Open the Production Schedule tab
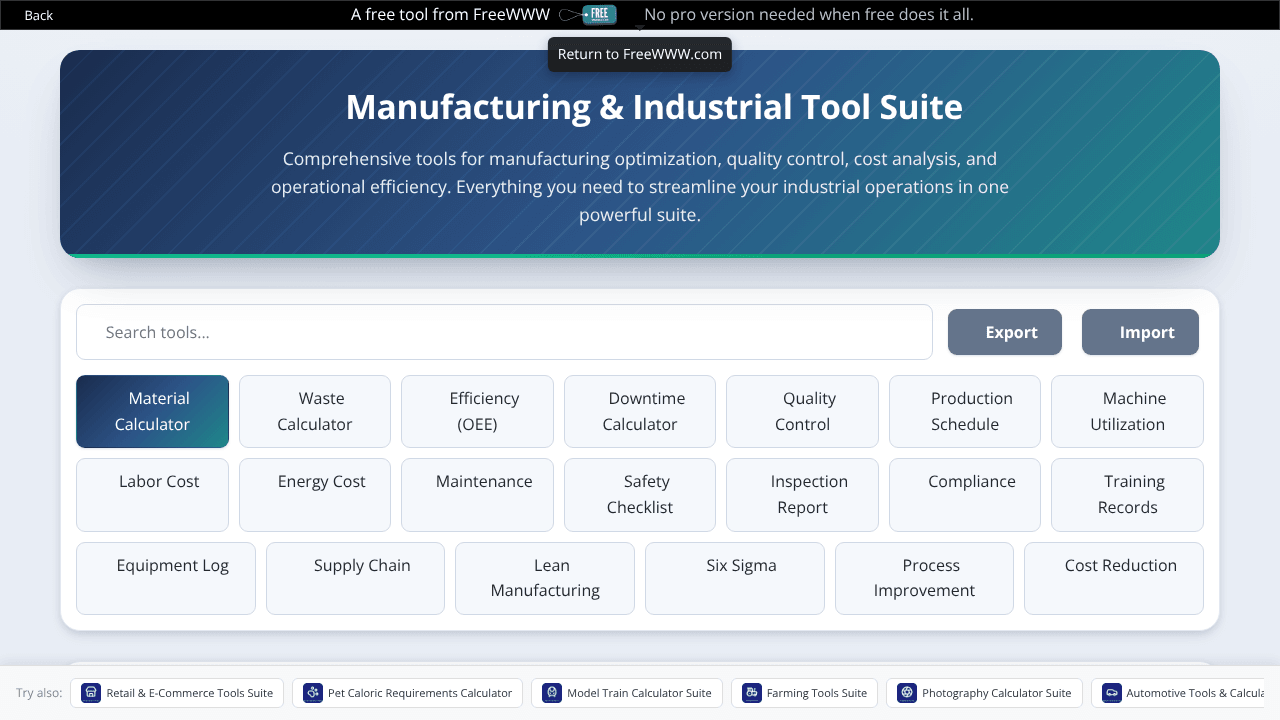1280x720 pixels. coord(965,411)
